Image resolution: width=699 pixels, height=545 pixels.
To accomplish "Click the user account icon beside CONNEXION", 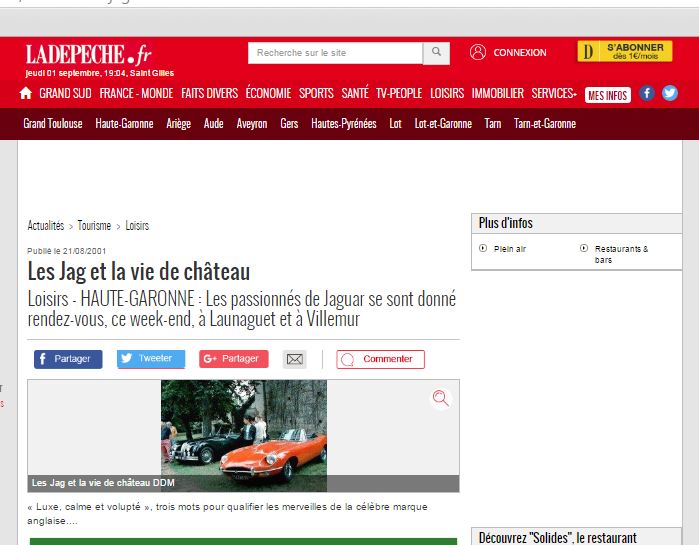I will tap(477, 52).
